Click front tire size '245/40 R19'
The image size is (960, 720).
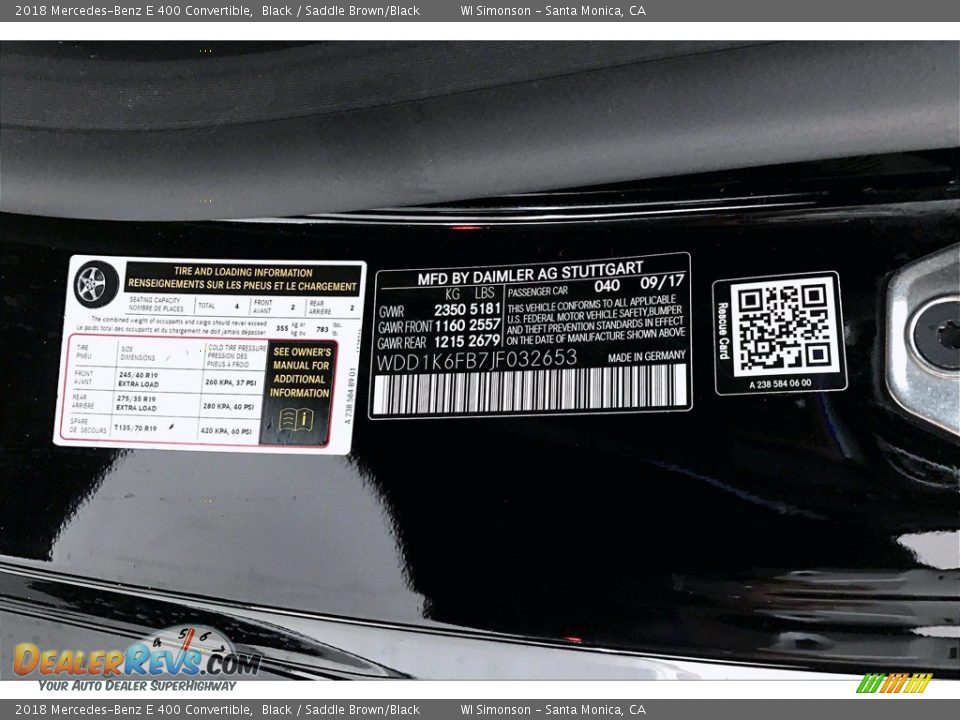pos(138,375)
